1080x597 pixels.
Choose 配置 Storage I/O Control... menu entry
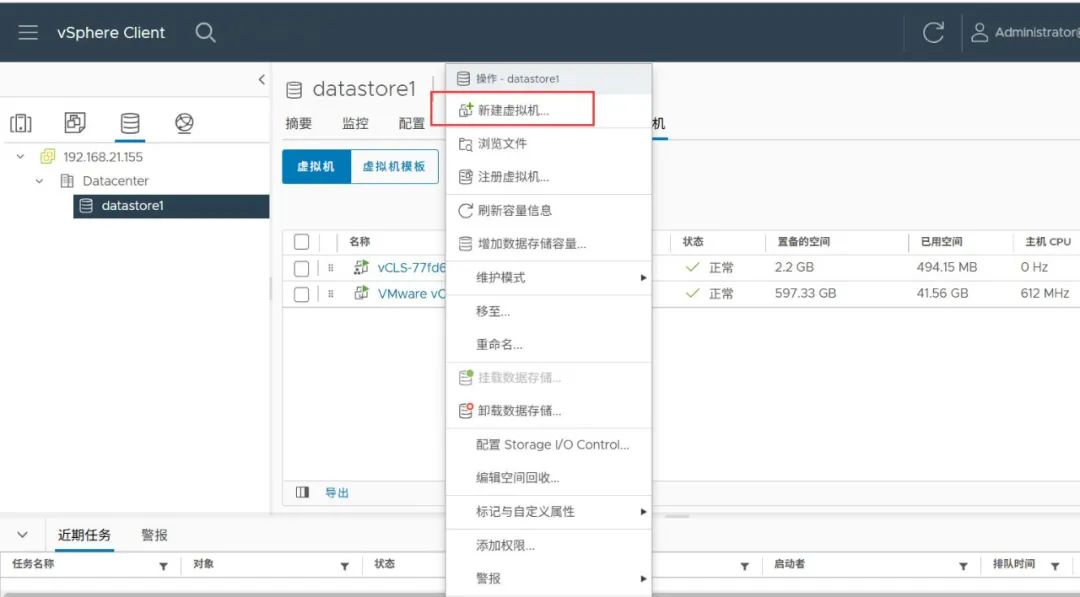click(548, 445)
